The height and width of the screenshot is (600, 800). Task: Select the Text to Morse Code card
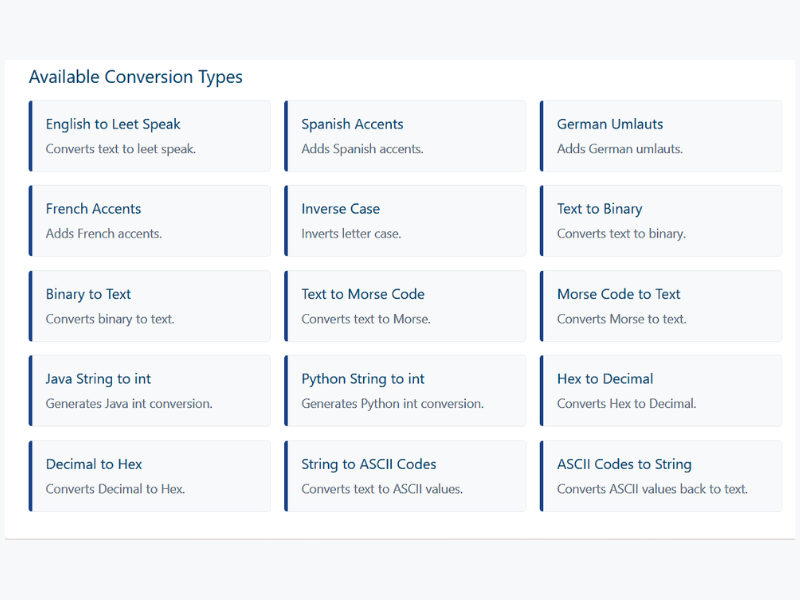tap(405, 306)
